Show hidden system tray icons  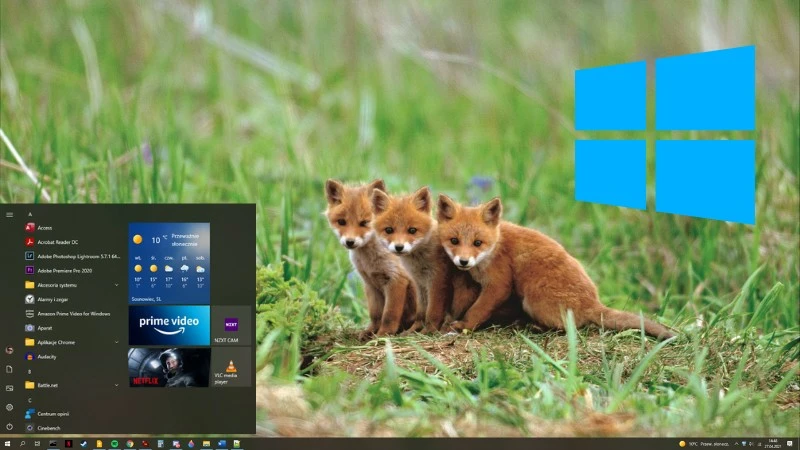click(x=736, y=444)
